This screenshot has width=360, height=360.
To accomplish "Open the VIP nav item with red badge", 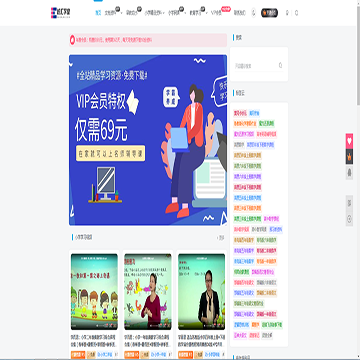I will click(x=216, y=13).
